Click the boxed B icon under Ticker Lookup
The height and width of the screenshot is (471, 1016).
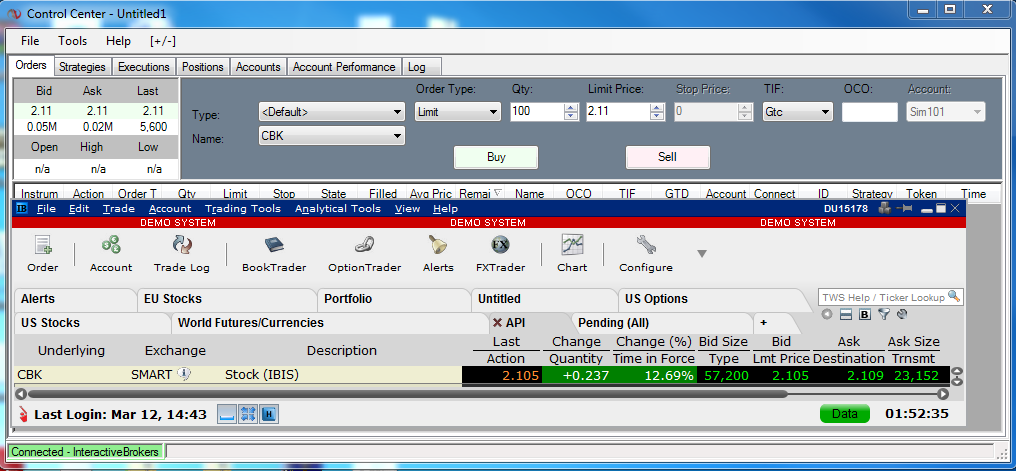pyautogui.click(x=864, y=314)
